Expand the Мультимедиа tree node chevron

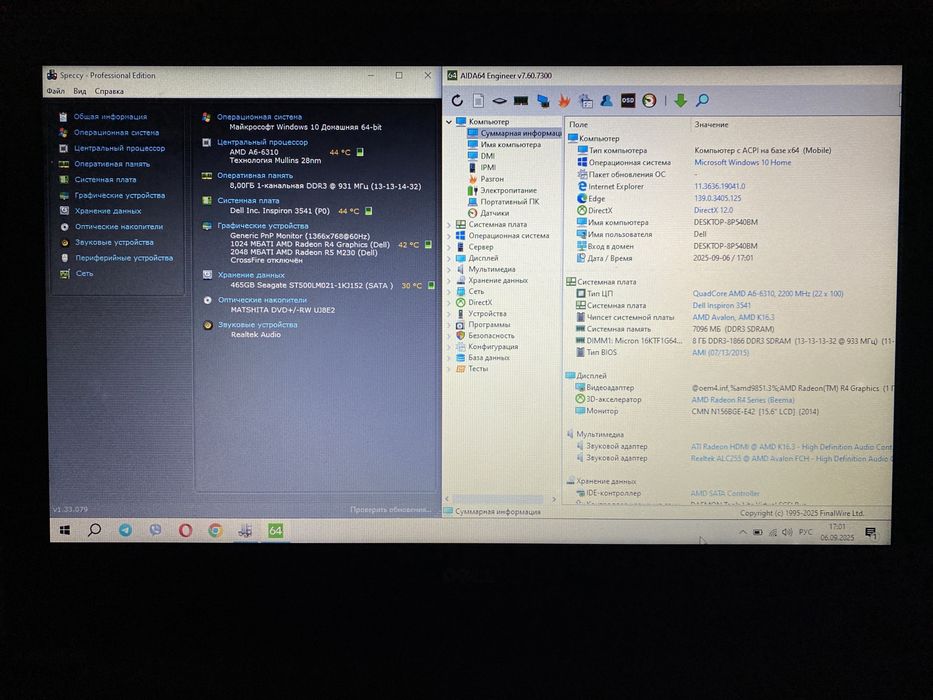point(449,269)
